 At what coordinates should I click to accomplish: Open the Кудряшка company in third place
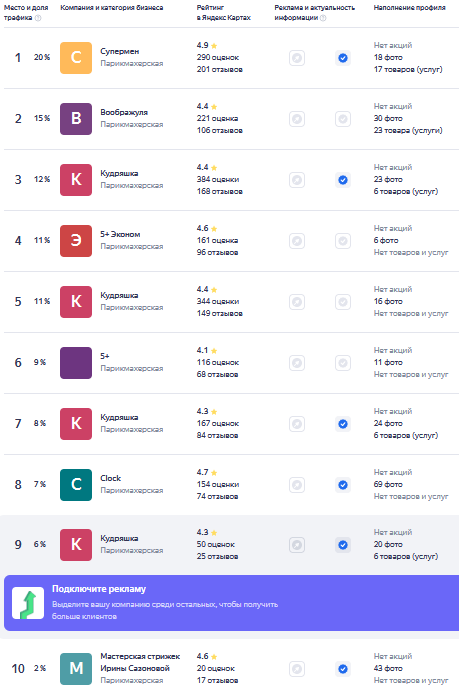(119, 173)
